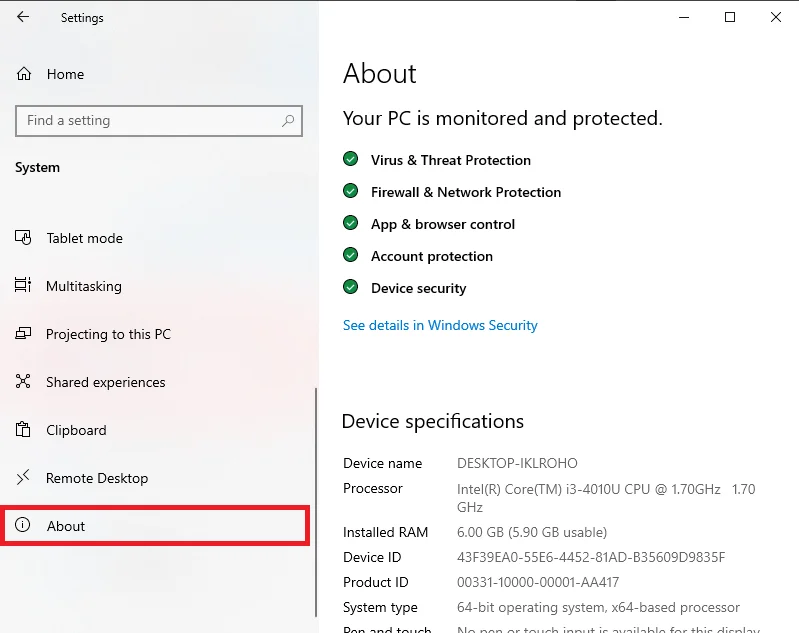Click the back arrow in Settings

point(23,17)
